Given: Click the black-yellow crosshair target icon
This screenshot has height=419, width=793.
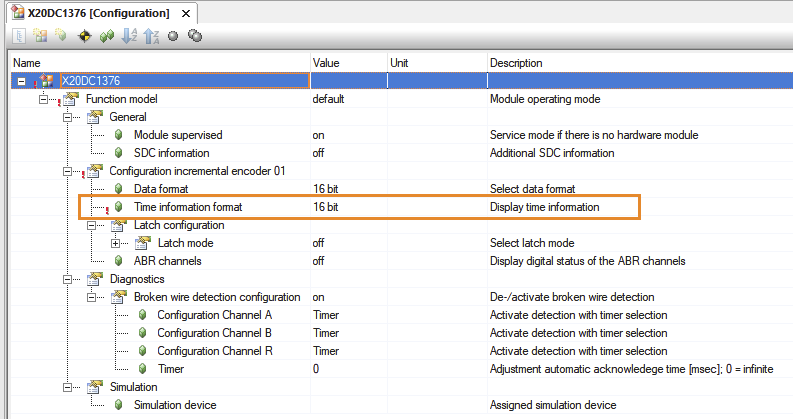Looking at the screenshot, I should point(84,36).
